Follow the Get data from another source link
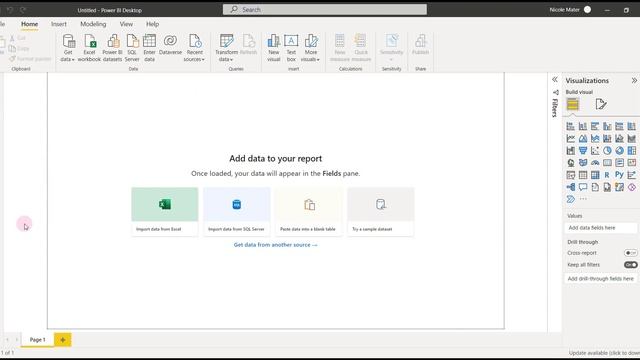The width and height of the screenshot is (640, 360). [x=276, y=245]
